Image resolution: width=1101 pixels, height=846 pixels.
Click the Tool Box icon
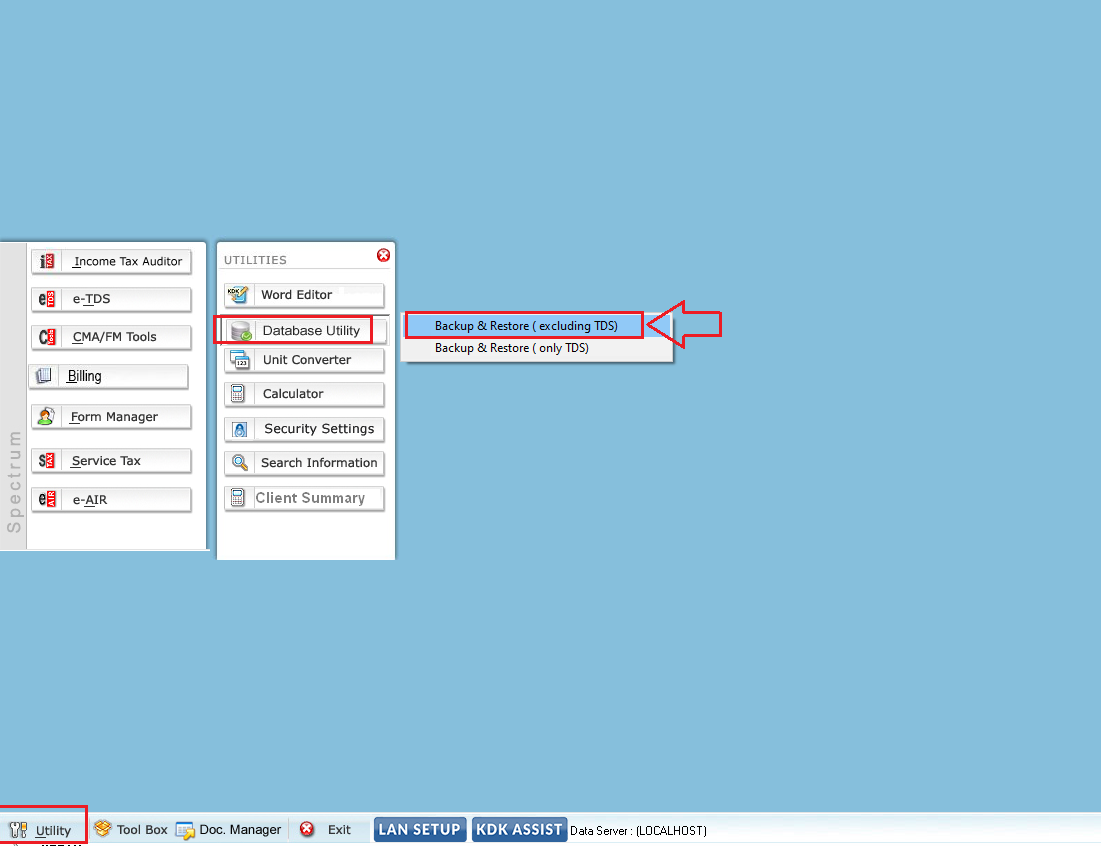[103, 829]
